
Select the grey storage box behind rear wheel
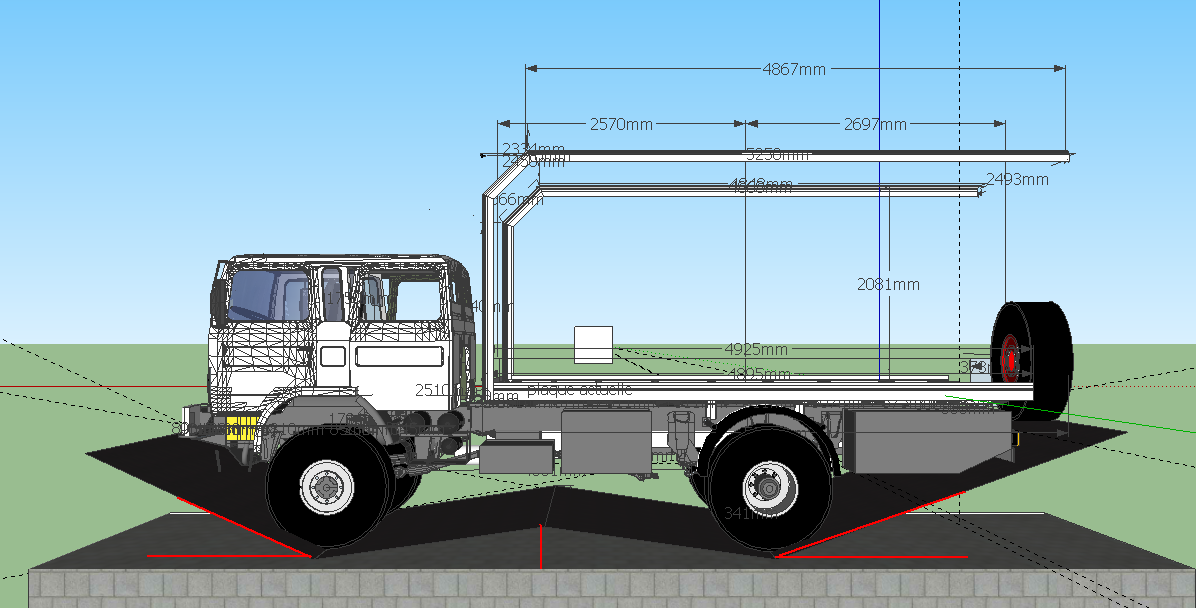[x=925, y=440]
